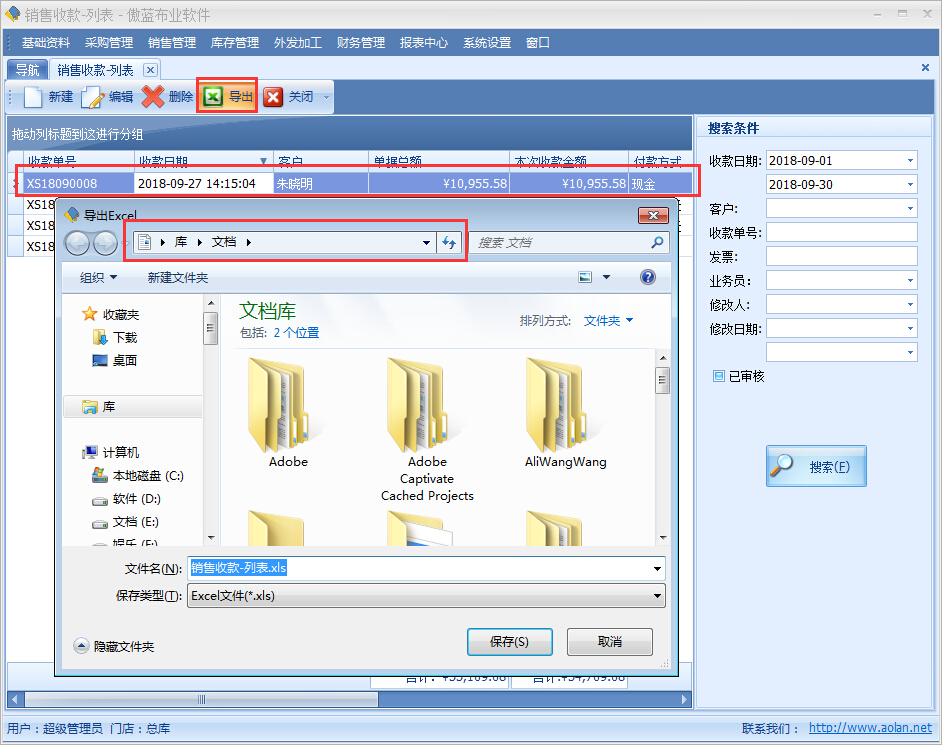Click the 导出 Excel export icon
Viewport: 942px width, 745px height.
pyautogui.click(x=213, y=97)
